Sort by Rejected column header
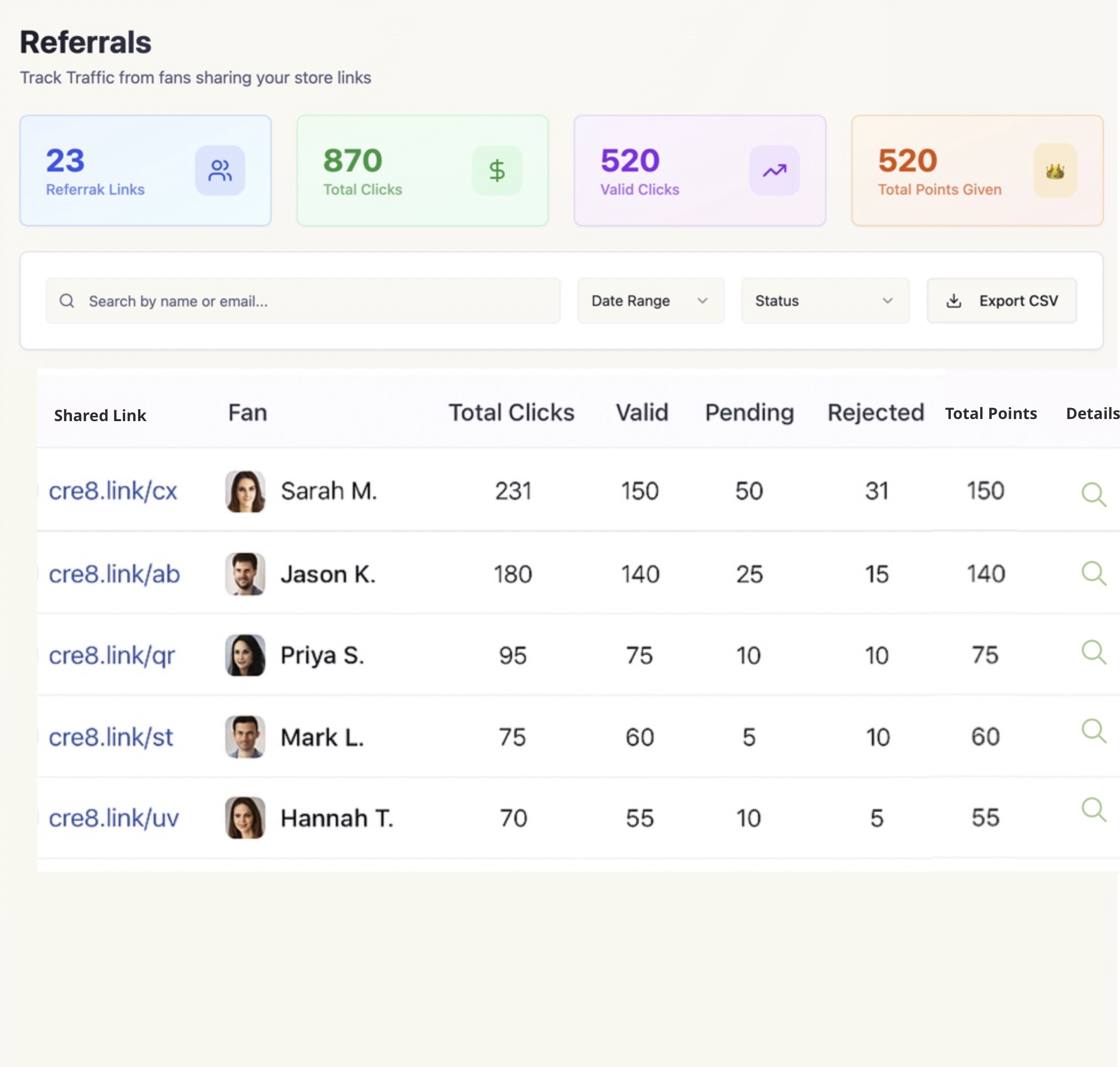This screenshot has width=1120, height=1067. 875,412
